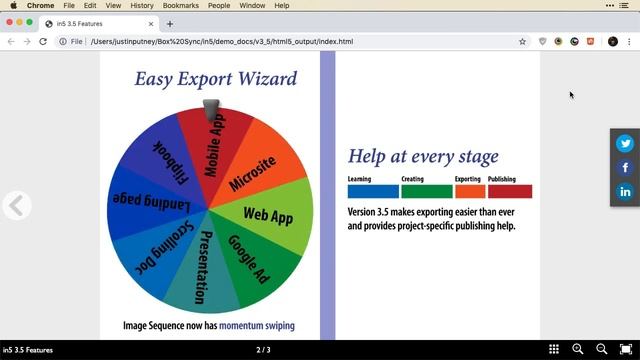
Task: Open the Chrome profile avatar
Action: 613,42
